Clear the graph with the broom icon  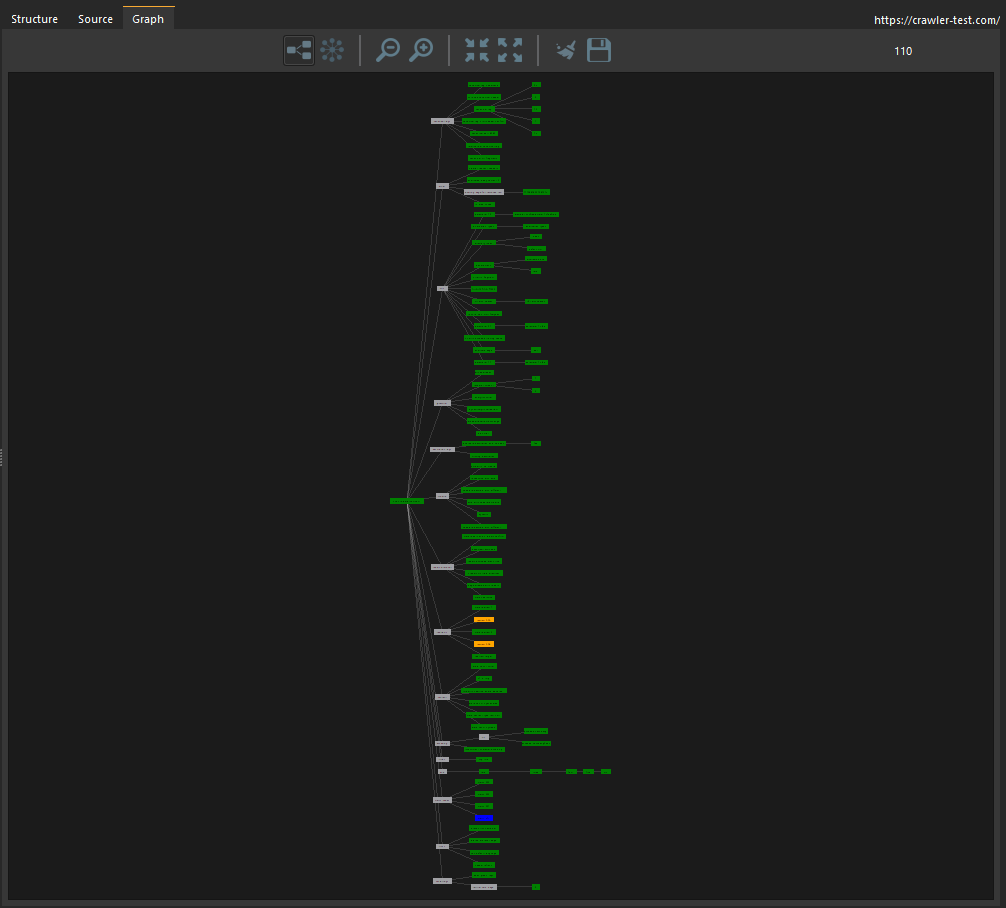[x=566, y=50]
